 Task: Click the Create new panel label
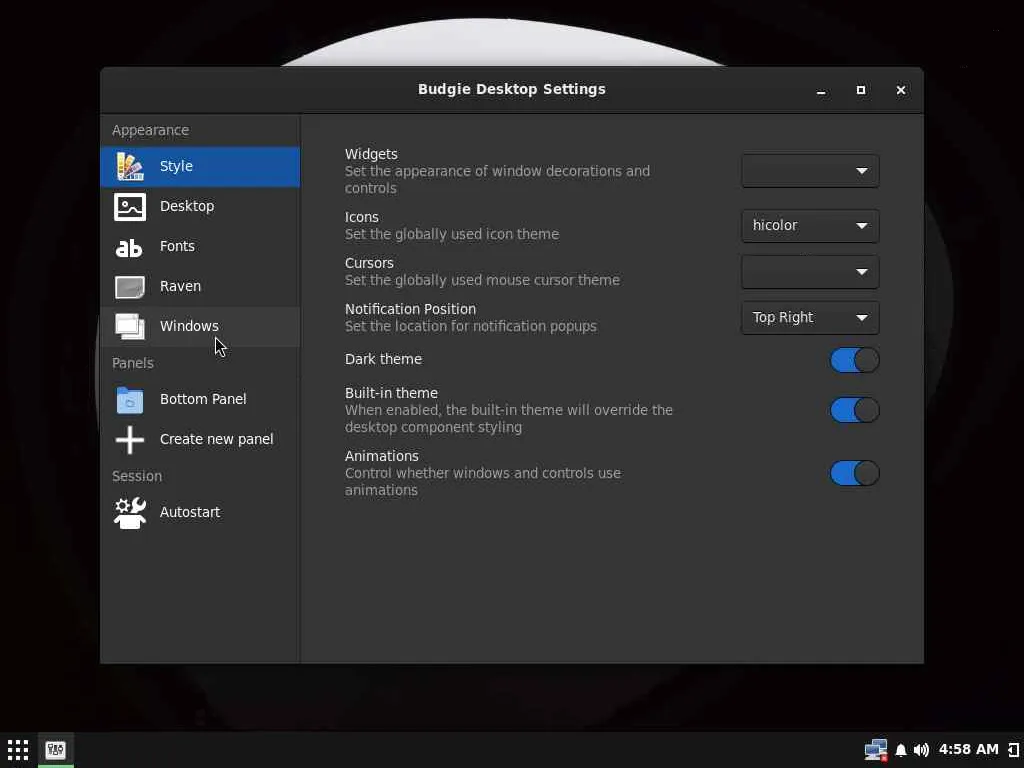217,440
